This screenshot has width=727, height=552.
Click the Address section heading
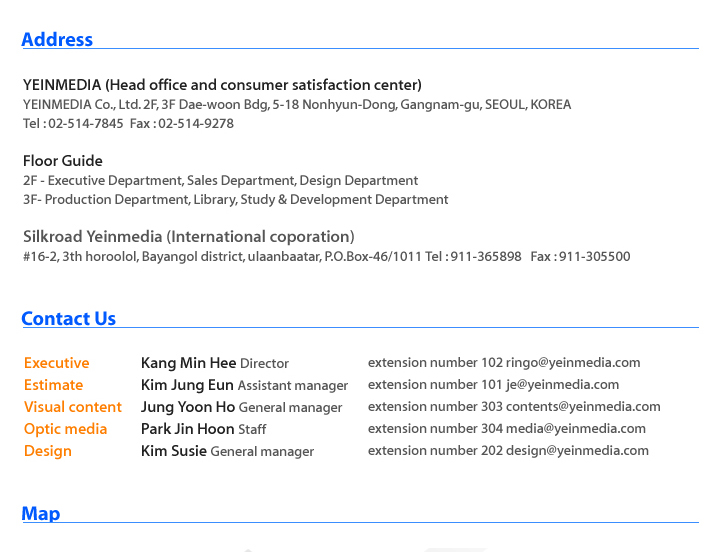57,40
